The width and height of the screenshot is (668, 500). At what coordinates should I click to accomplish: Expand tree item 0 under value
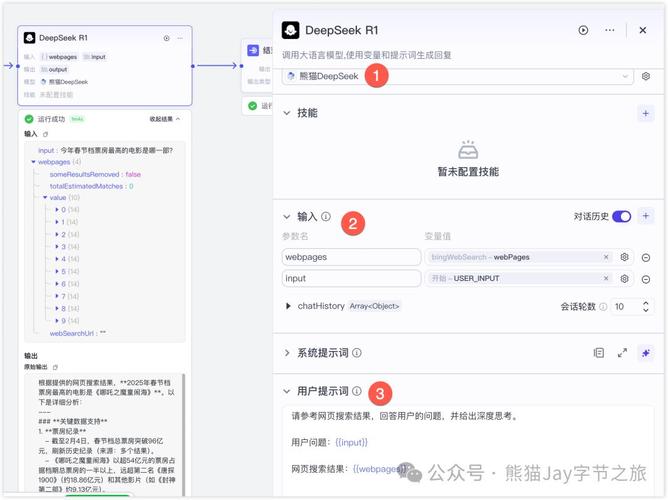57,210
